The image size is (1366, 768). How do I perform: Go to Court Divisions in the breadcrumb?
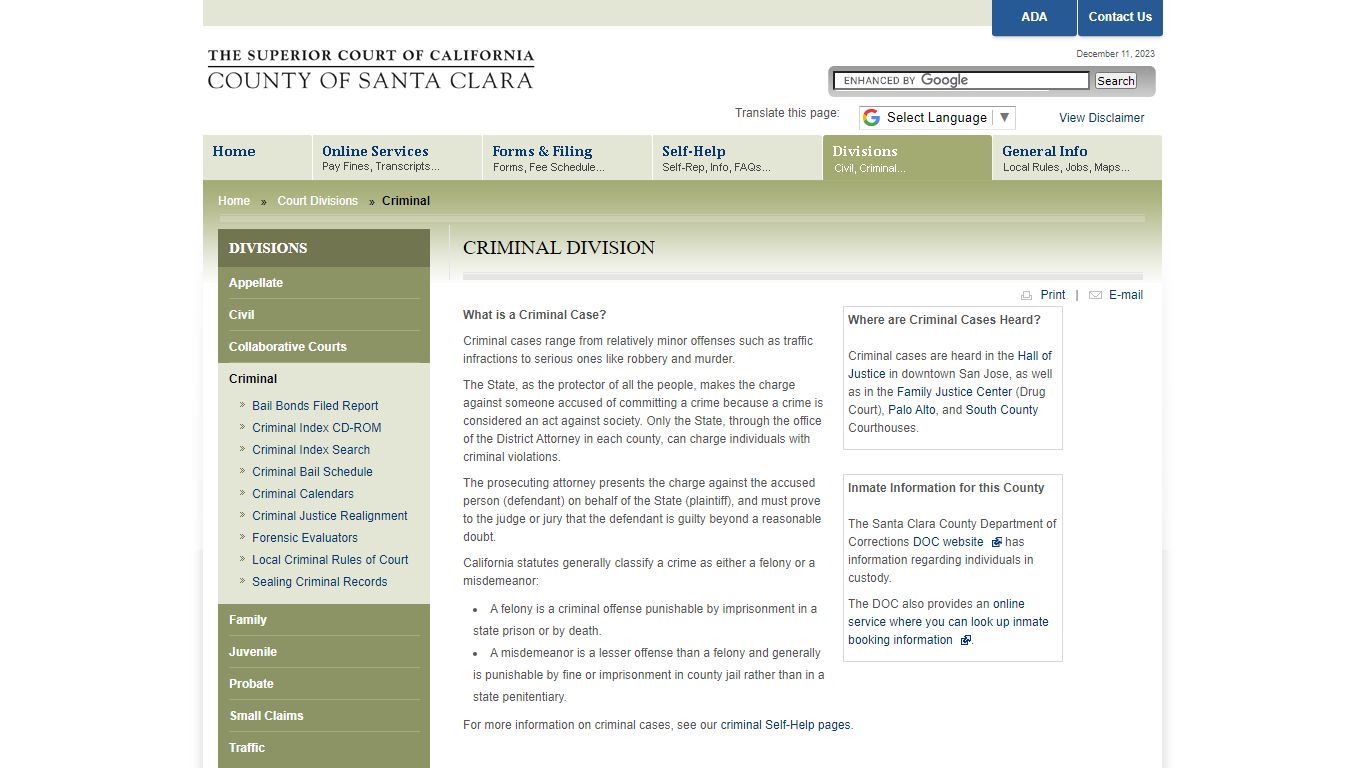tap(317, 201)
